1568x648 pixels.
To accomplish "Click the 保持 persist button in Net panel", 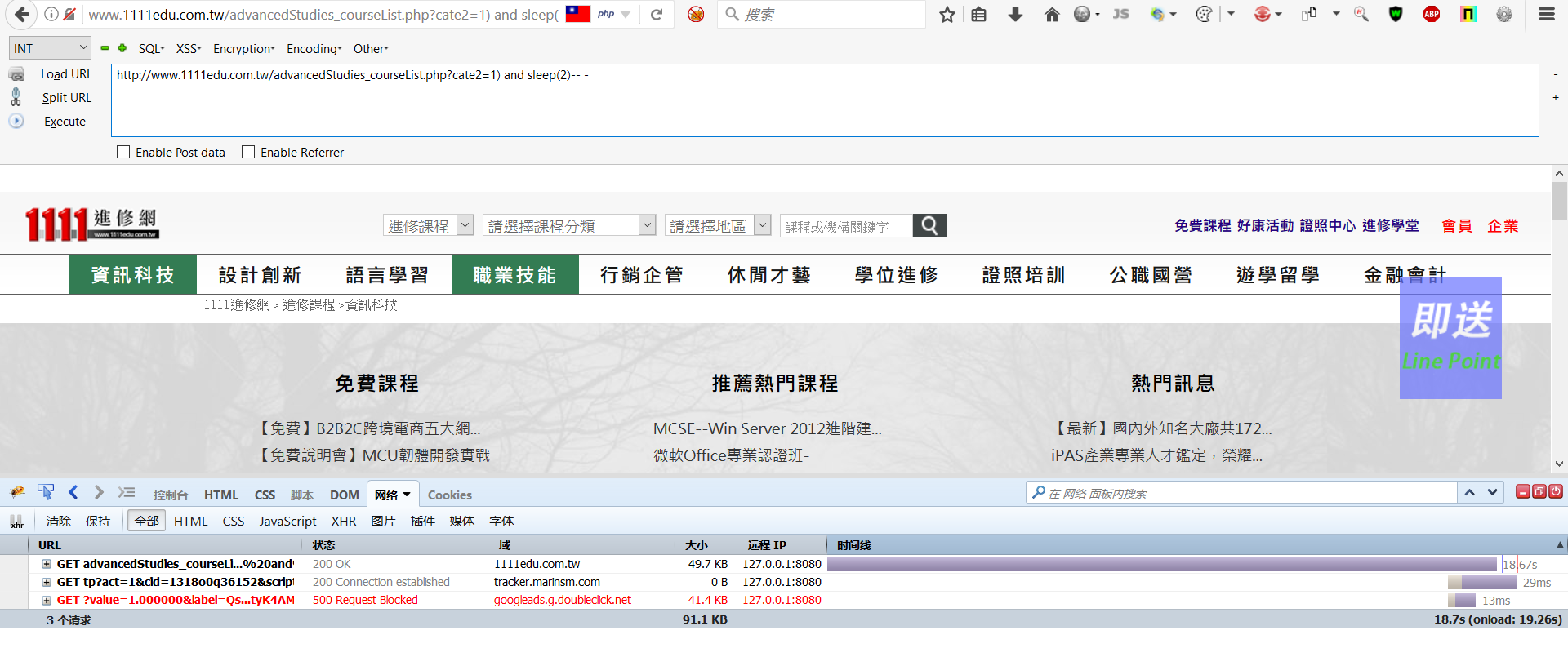I will coord(98,521).
